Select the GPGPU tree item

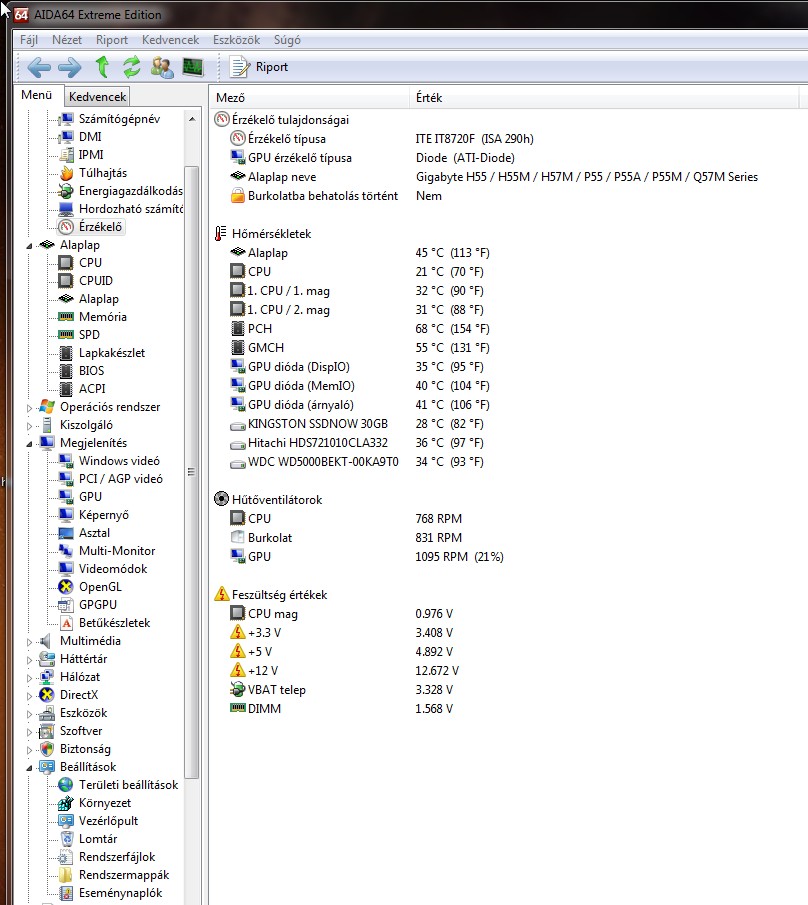coord(98,604)
